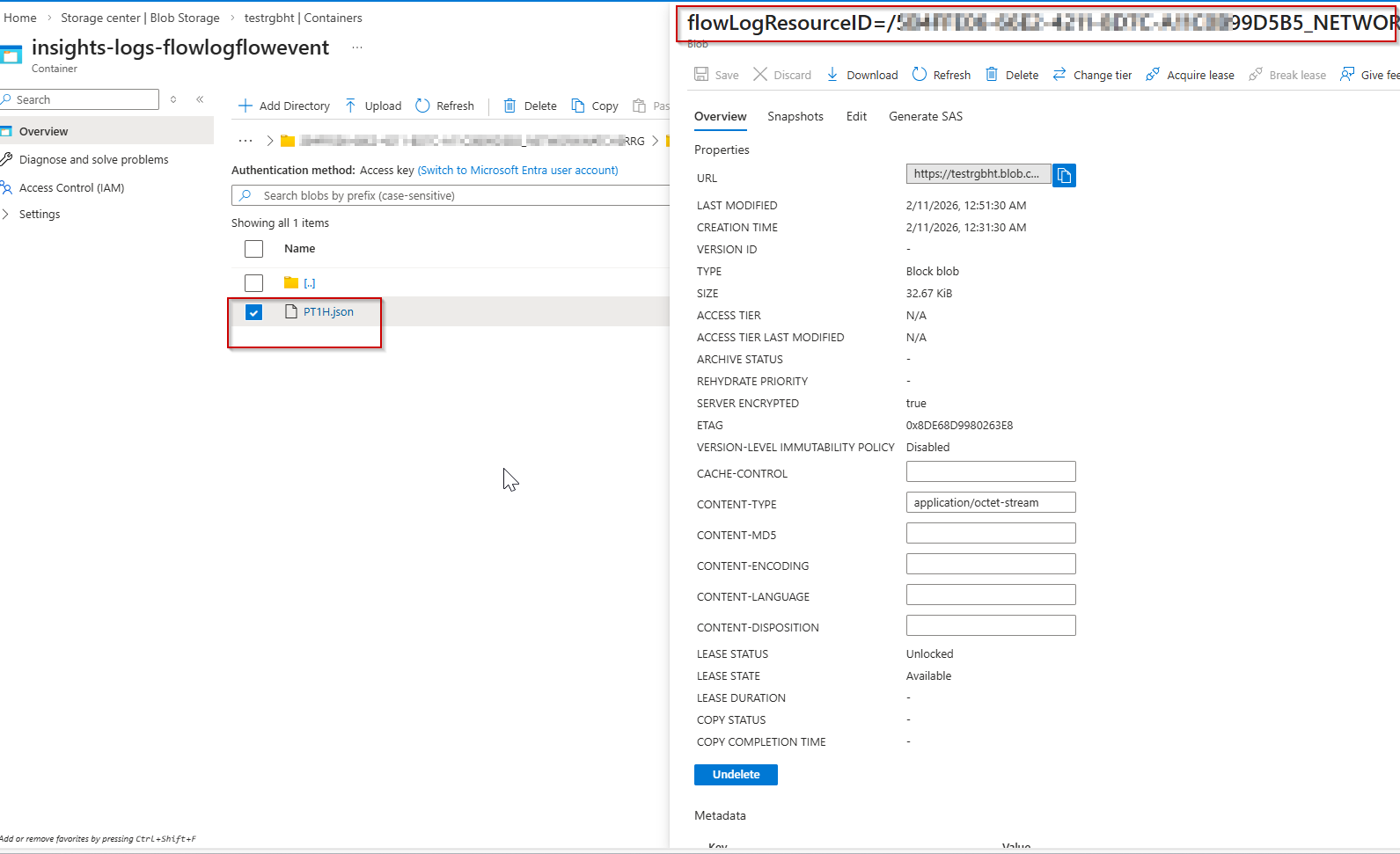This screenshot has width=1400, height=854.
Task: Open the Edit tab
Action: point(856,116)
